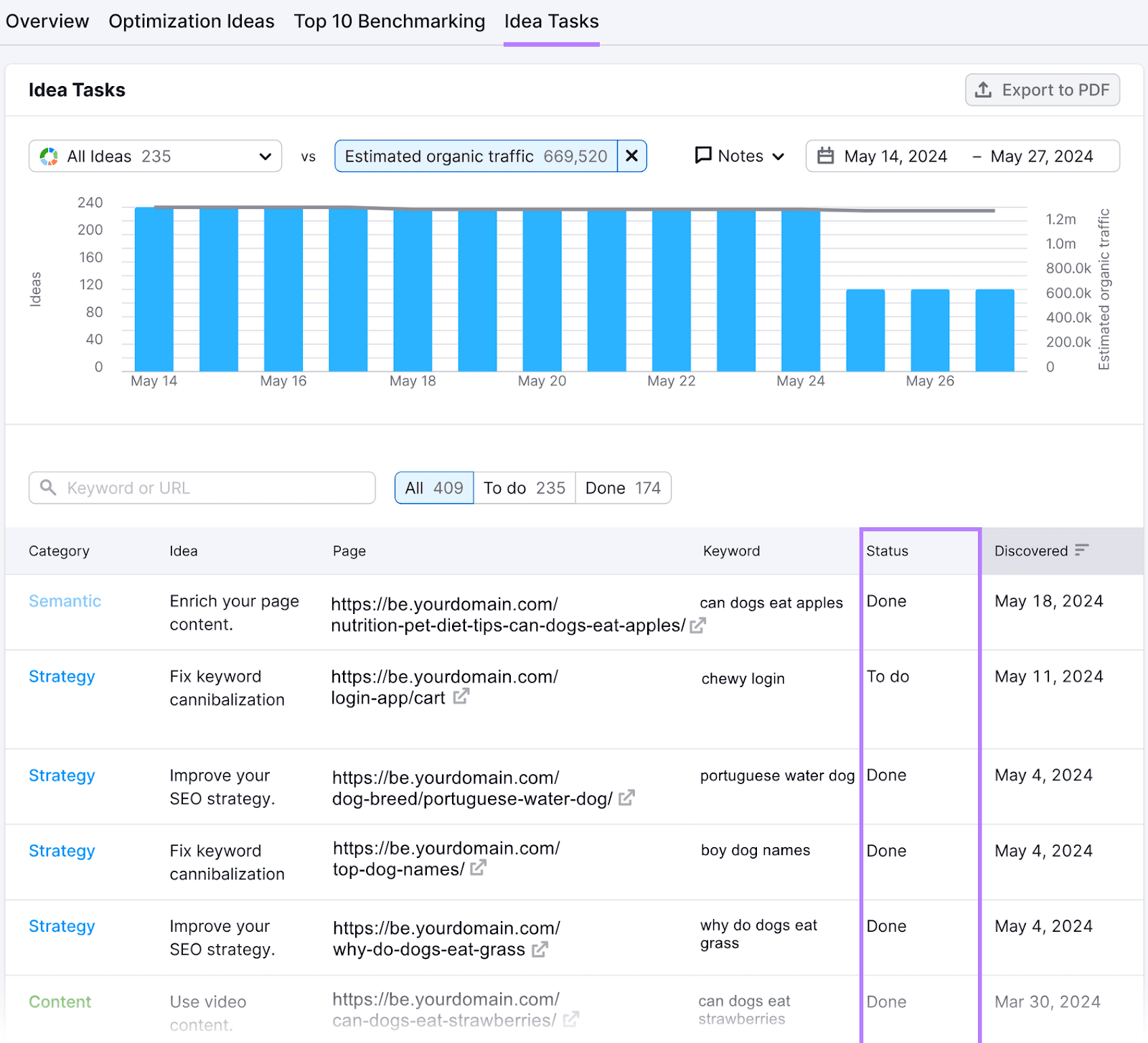Click the Notes speech bubble icon
The image size is (1148, 1043).
pos(705,156)
